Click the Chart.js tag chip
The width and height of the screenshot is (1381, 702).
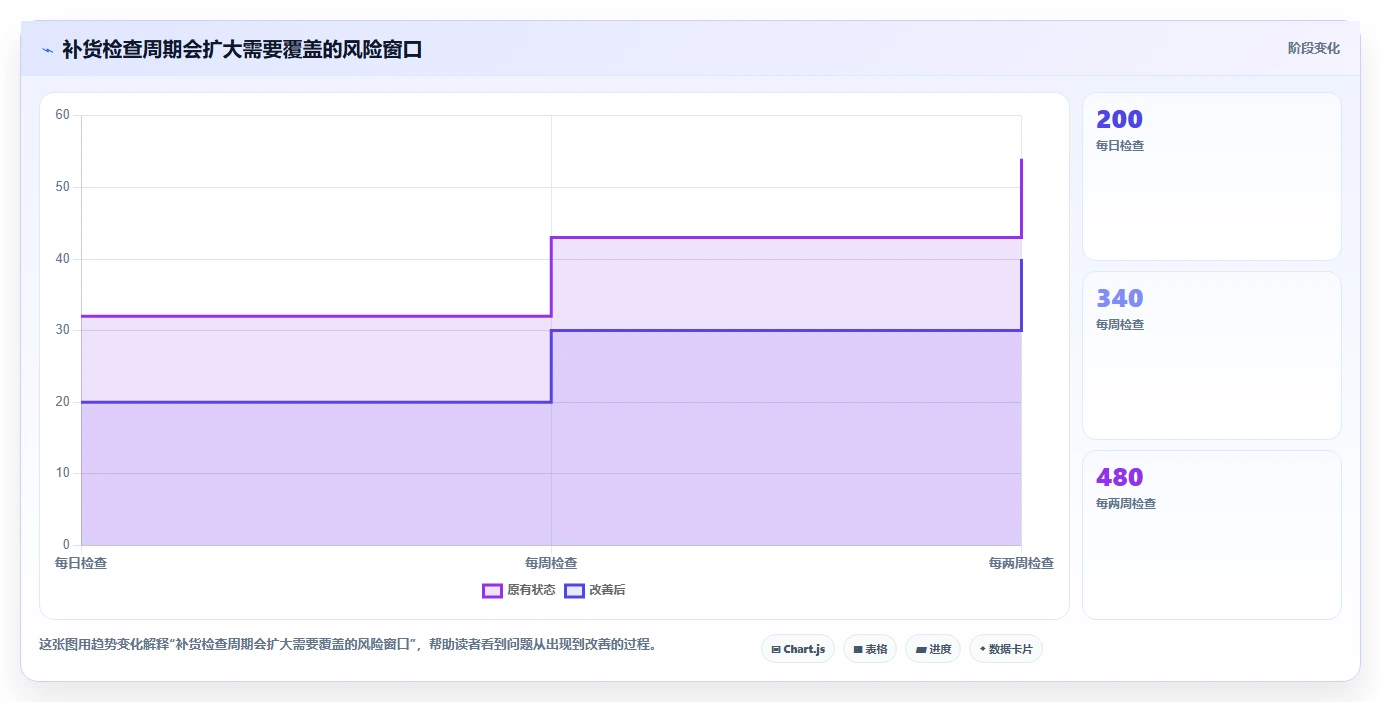798,649
